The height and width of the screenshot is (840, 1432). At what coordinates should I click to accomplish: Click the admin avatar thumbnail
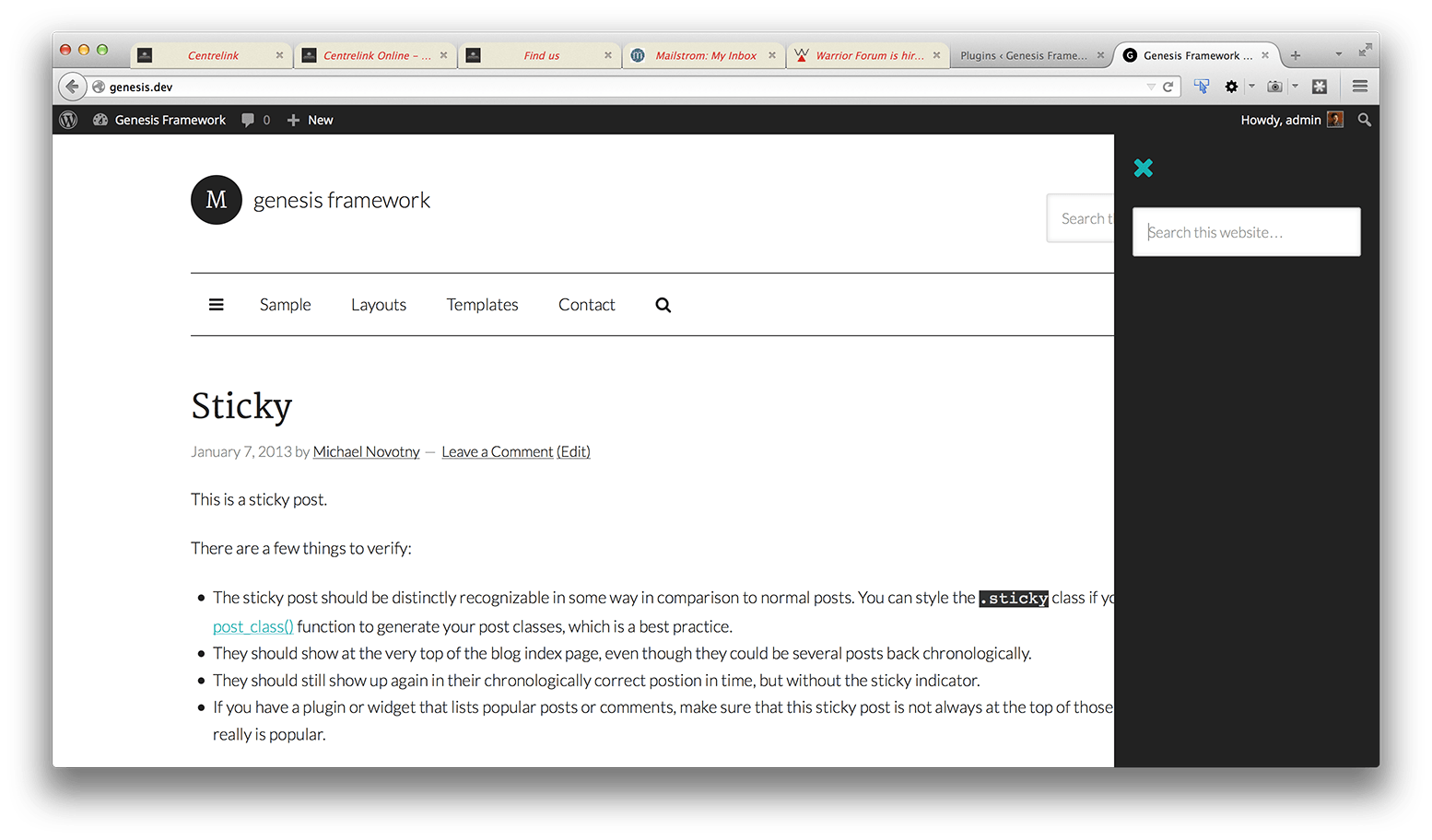[x=1335, y=120]
